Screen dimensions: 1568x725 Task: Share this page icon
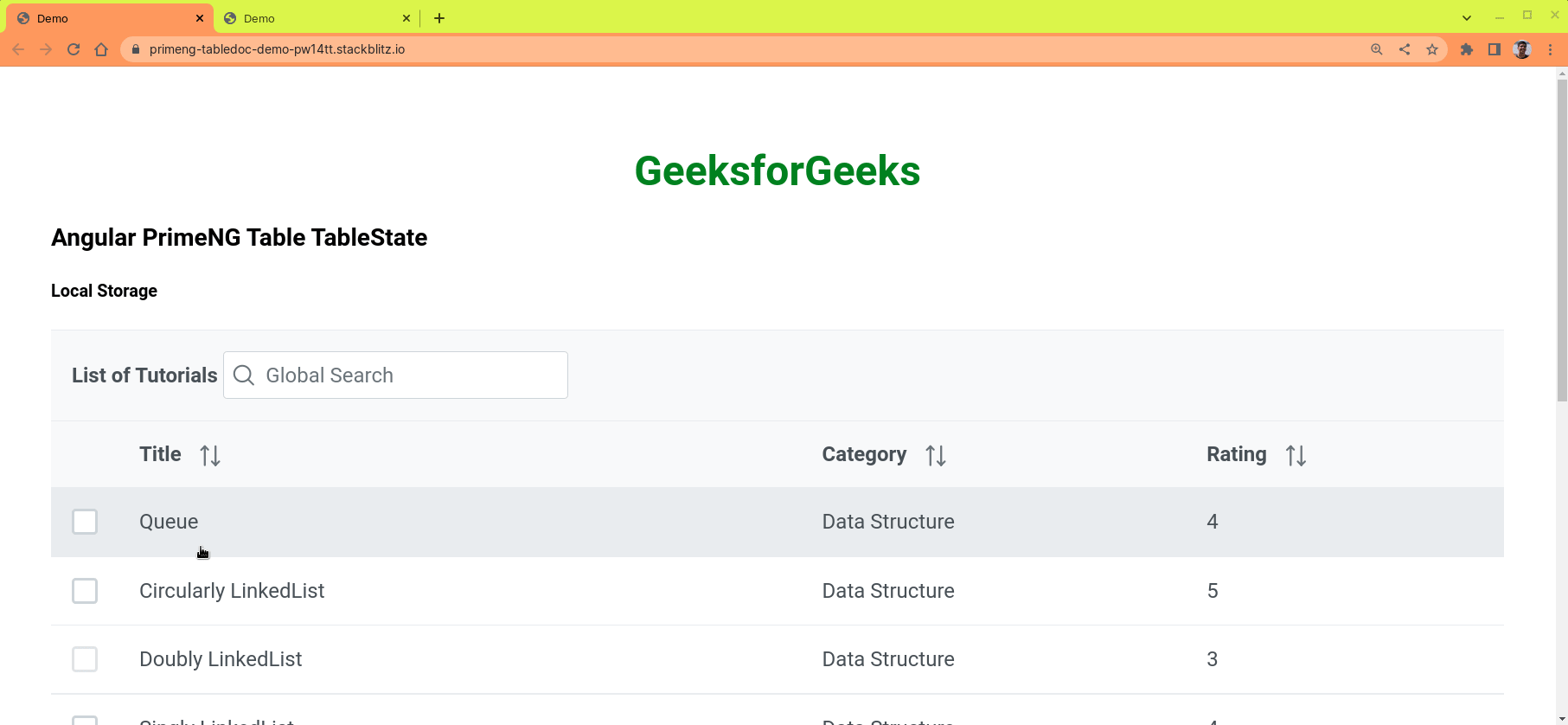1405,49
